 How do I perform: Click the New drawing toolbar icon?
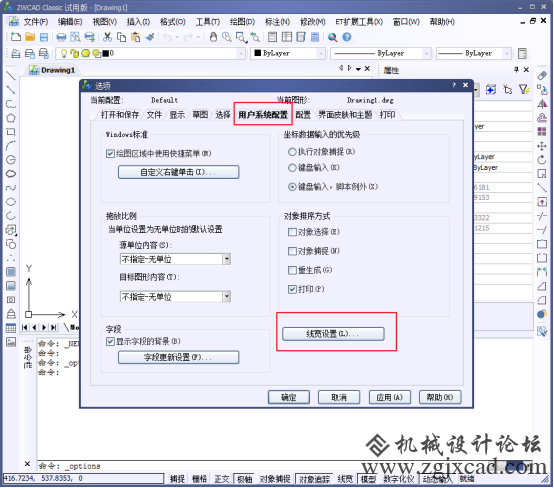pyautogui.click(x=16, y=37)
